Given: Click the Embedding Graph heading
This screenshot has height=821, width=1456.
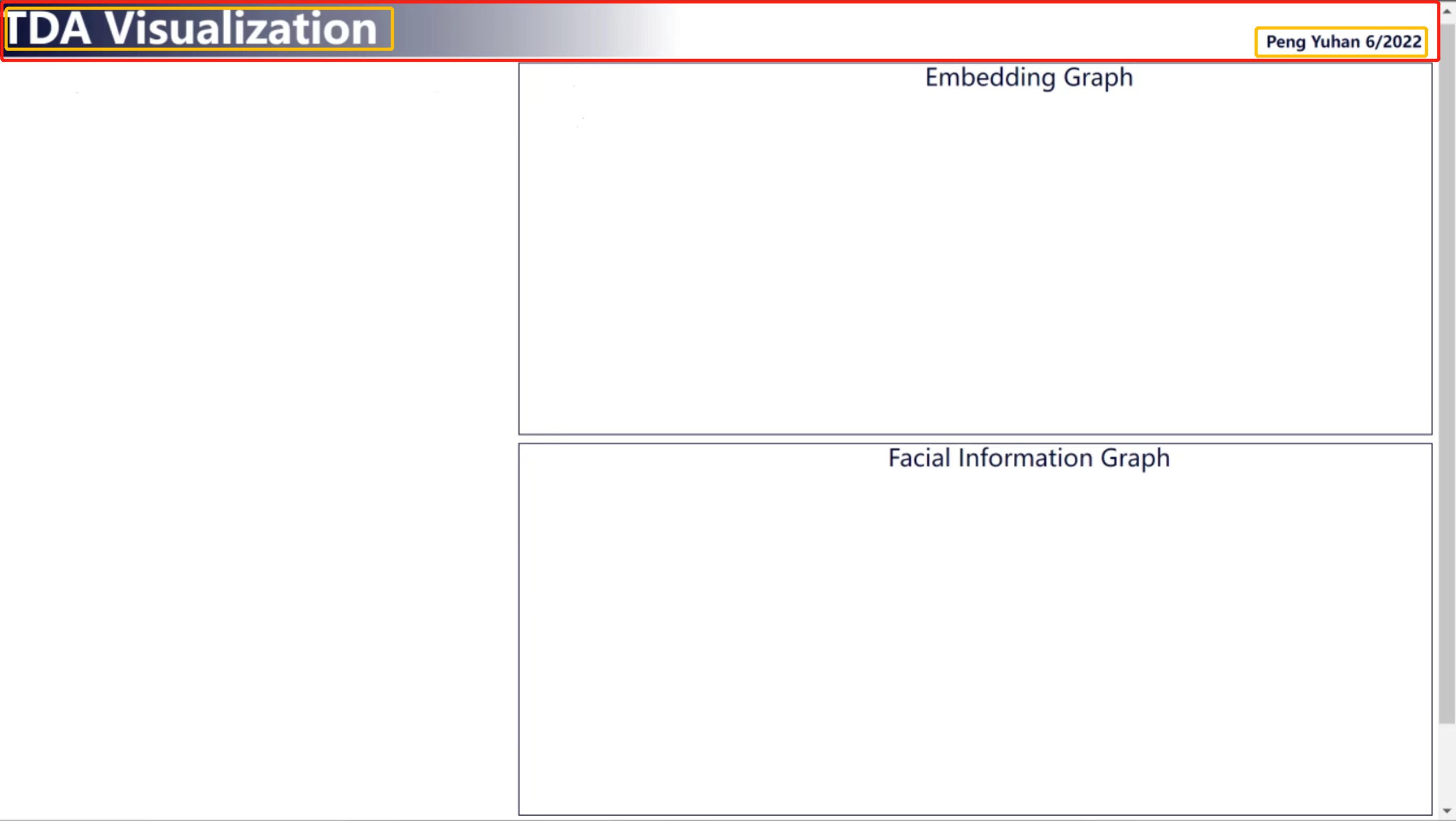Looking at the screenshot, I should [x=1029, y=77].
